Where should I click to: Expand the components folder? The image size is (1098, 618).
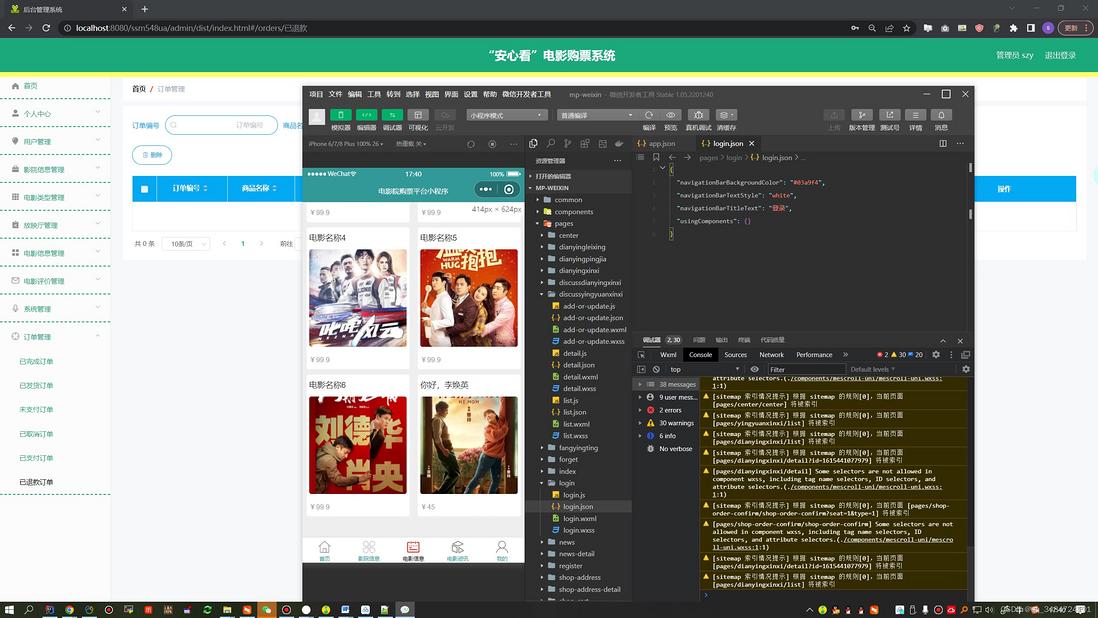click(x=574, y=212)
